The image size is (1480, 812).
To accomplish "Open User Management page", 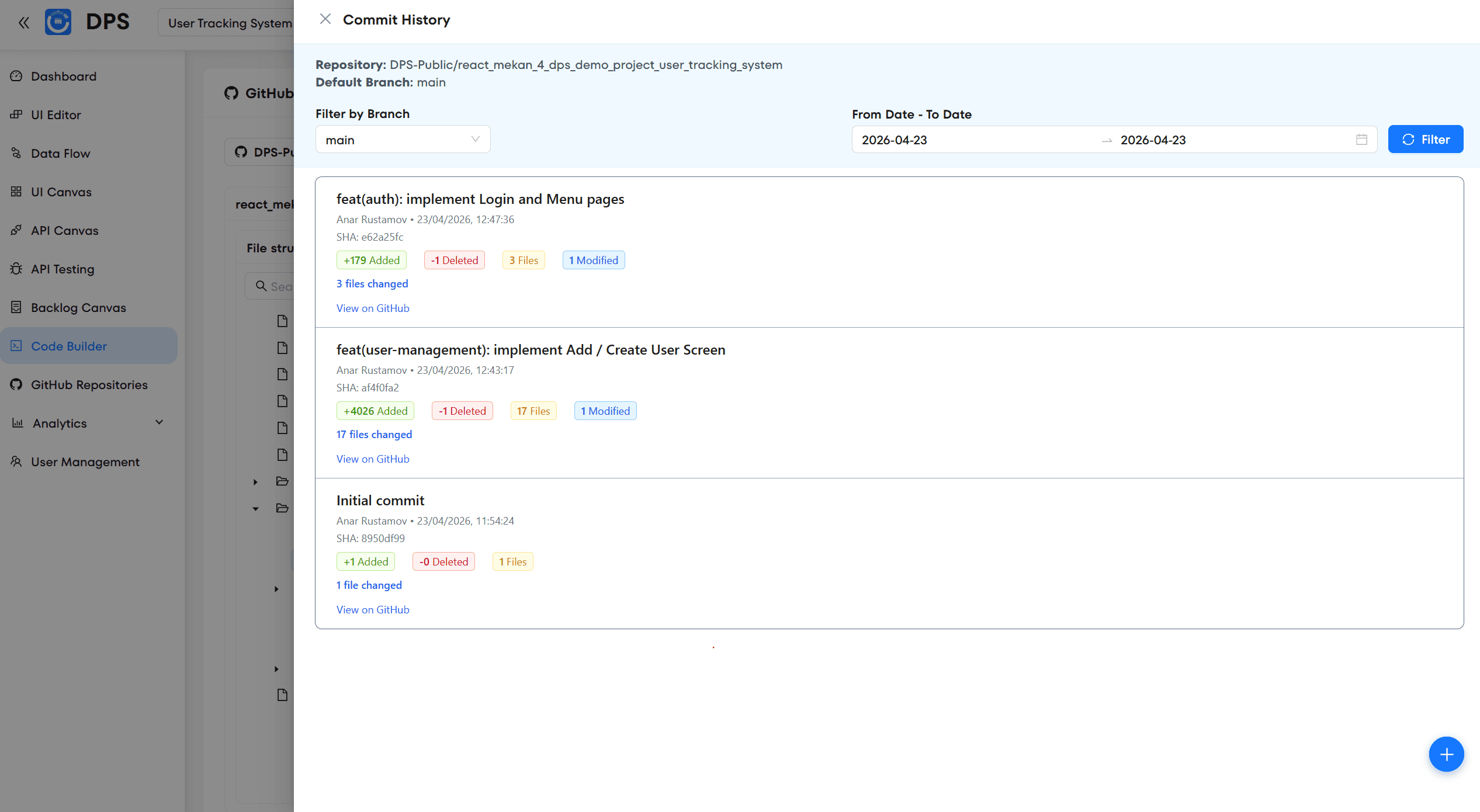I will pos(89,461).
